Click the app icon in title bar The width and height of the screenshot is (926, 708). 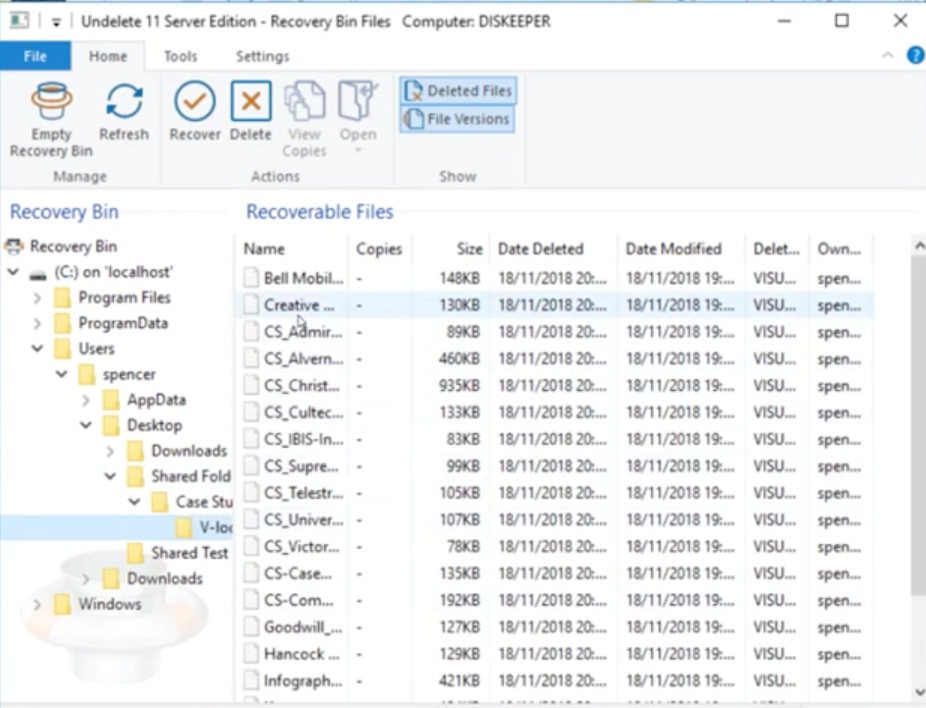pos(19,21)
